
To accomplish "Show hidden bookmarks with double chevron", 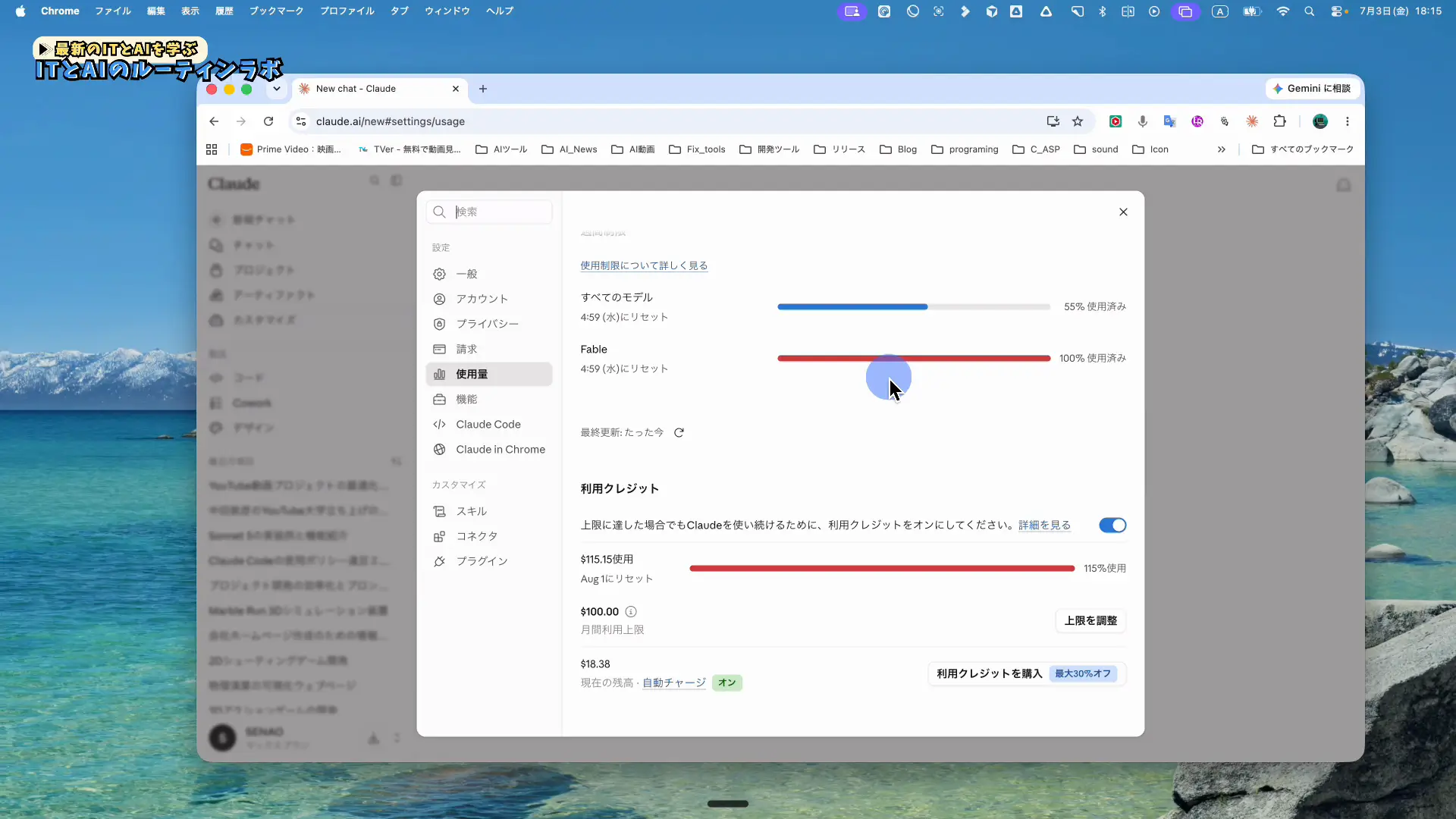I will (x=1221, y=149).
